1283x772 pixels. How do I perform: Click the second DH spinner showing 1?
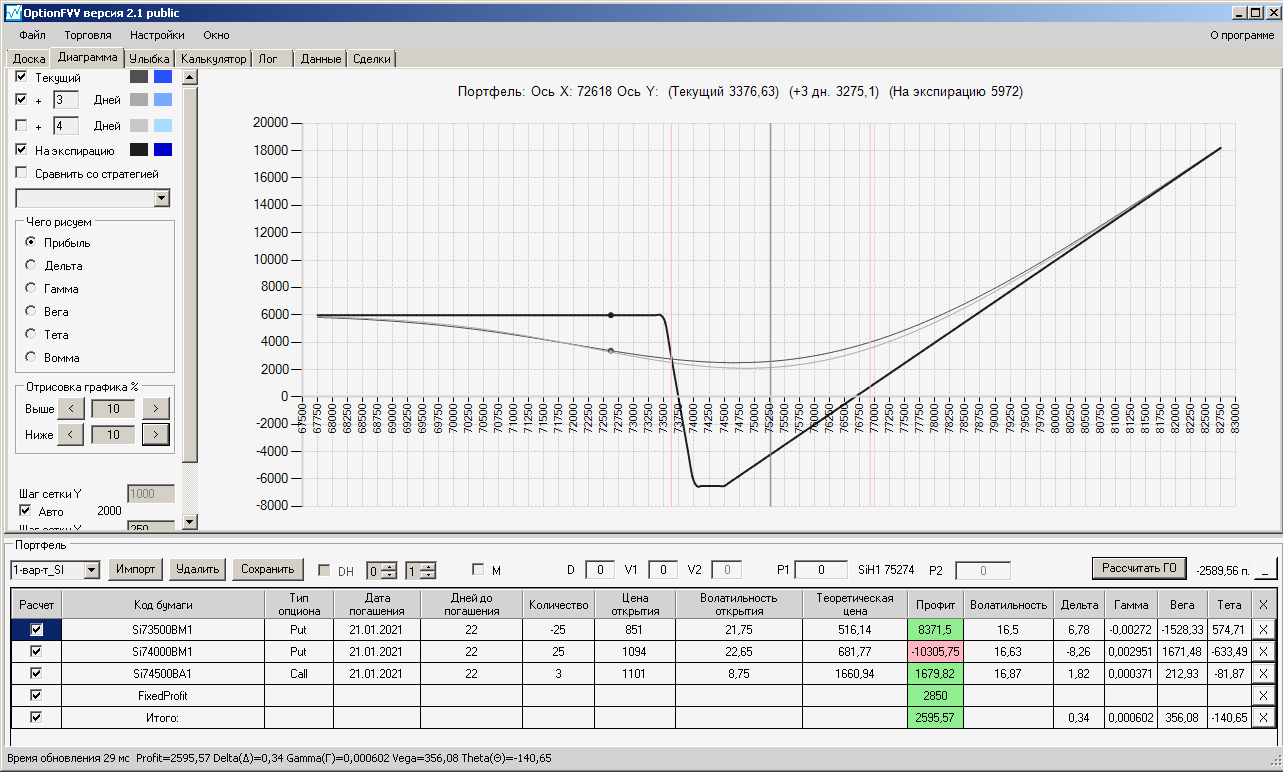pos(420,570)
